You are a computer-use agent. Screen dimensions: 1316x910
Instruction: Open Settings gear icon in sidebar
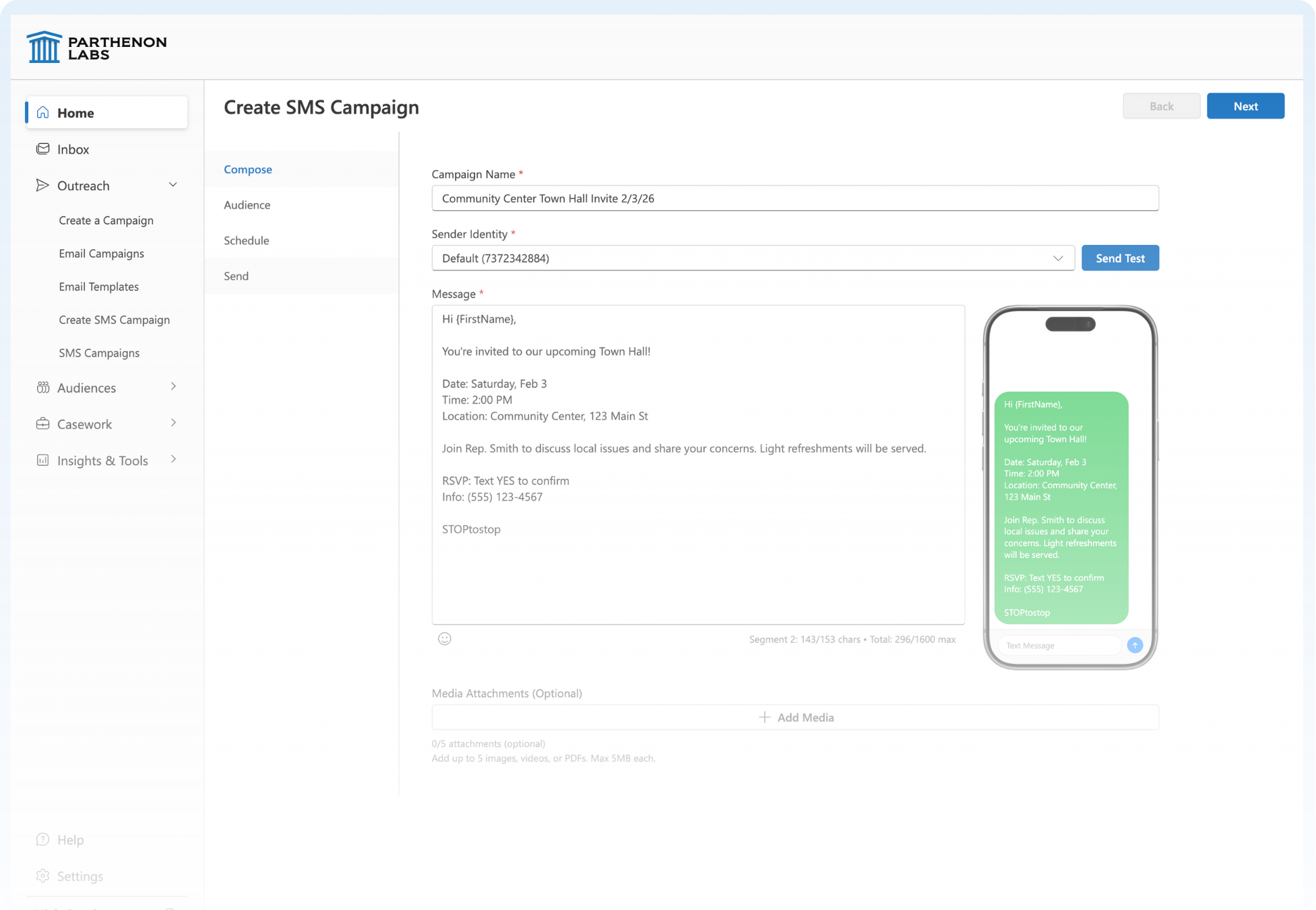tap(43, 875)
